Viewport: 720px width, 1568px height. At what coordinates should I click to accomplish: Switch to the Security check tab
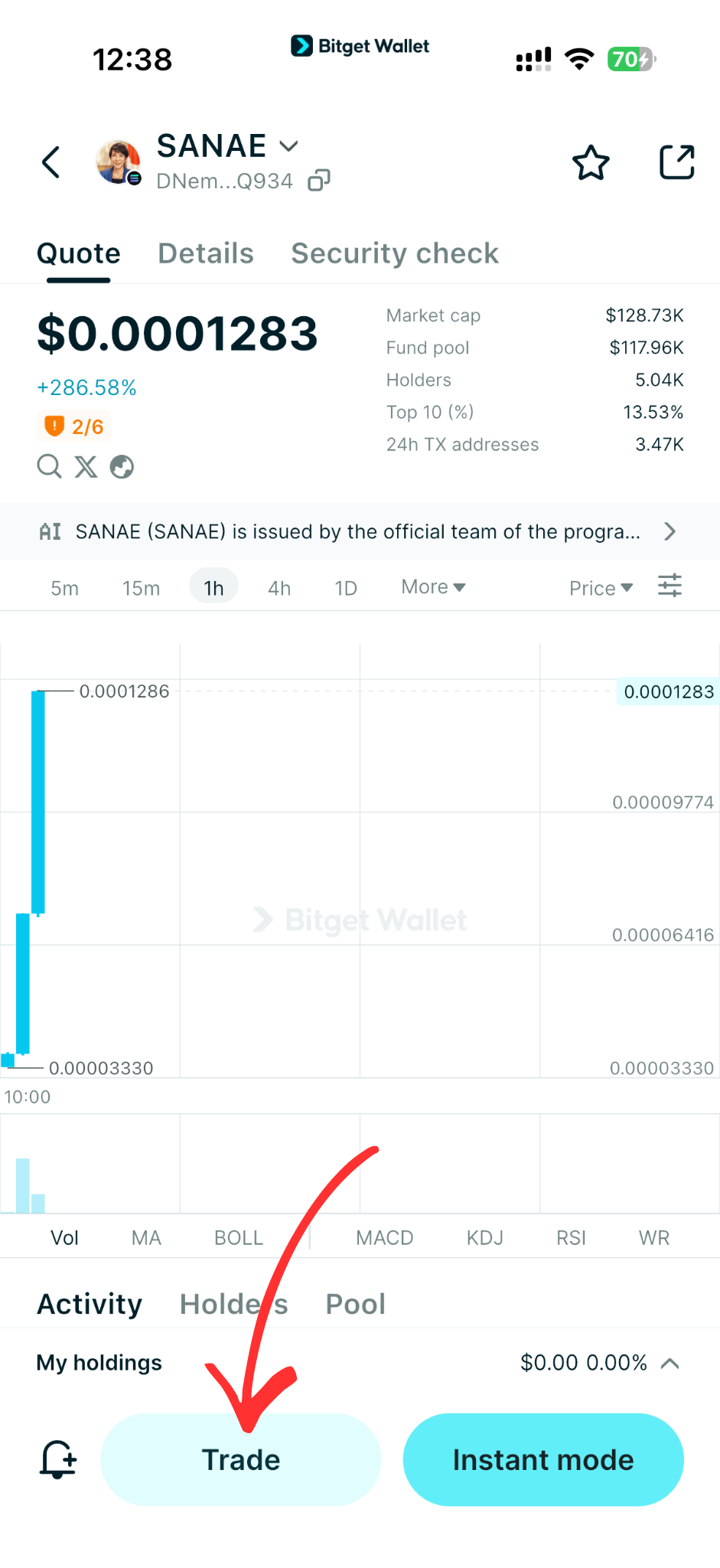[394, 253]
